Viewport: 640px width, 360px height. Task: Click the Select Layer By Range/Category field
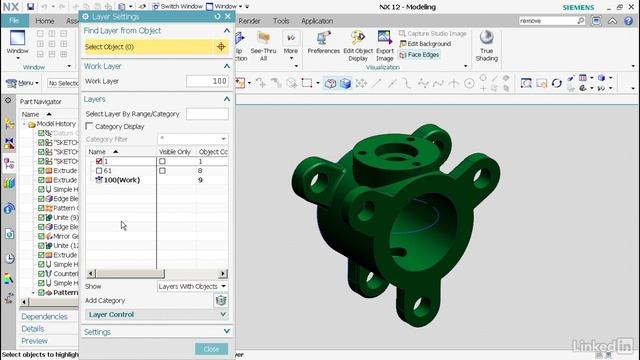tap(207, 114)
